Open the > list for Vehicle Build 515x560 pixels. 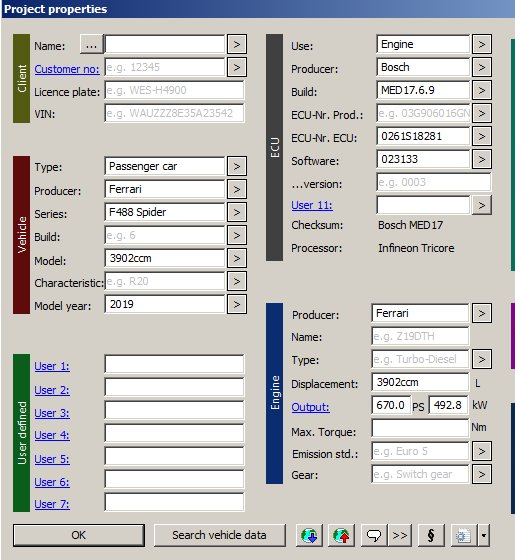pyautogui.click(x=236, y=235)
